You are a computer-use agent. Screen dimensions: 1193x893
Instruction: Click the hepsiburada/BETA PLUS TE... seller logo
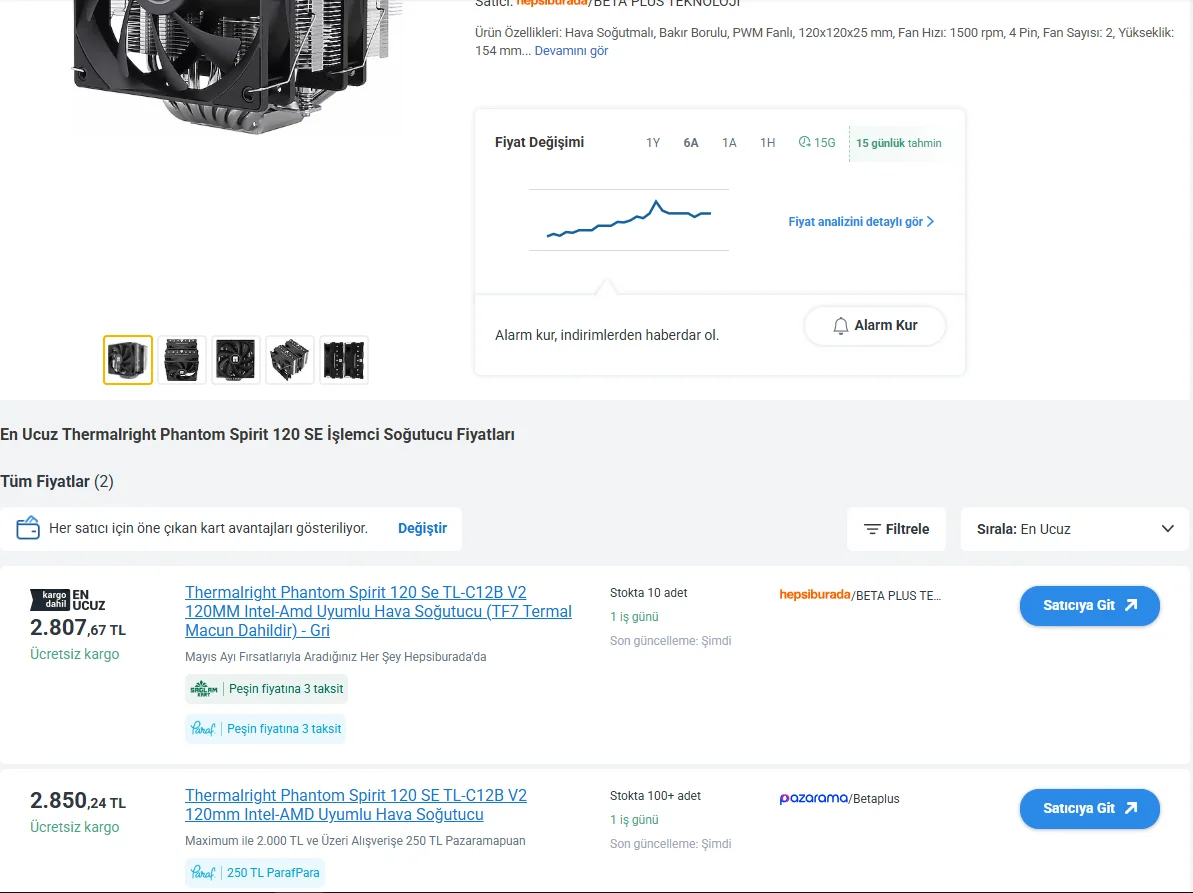click(860, 595)
